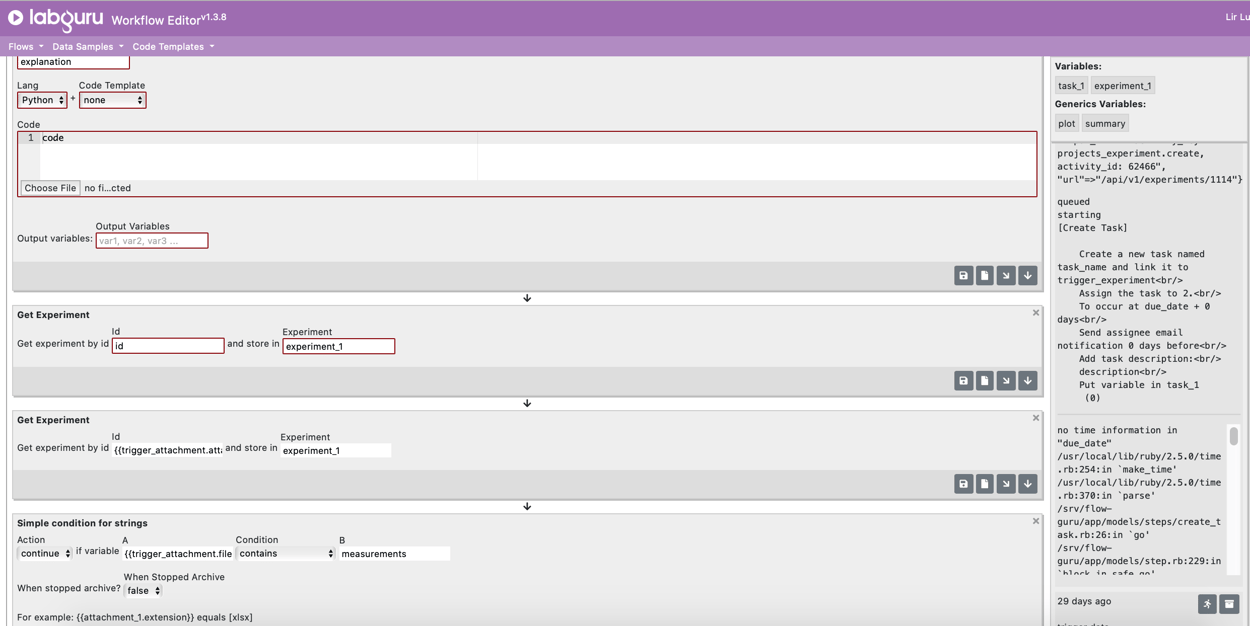
Task: Open the Lang dropdown set to Python
Action: coord(41,99)
